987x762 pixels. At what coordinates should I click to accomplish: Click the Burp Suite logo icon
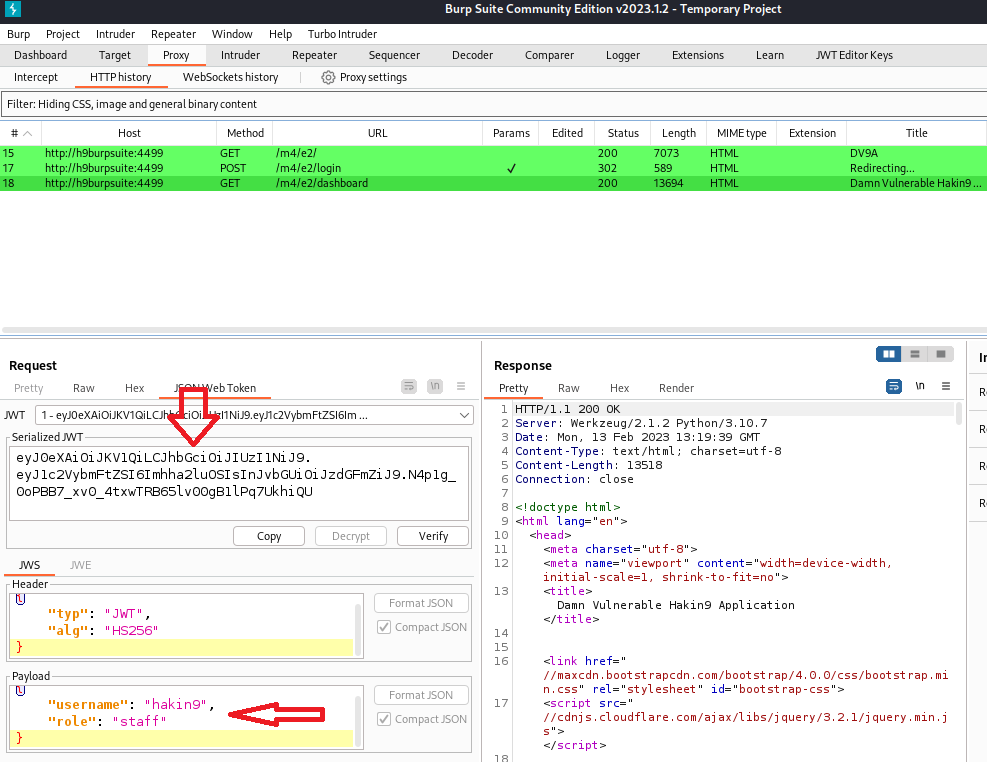(x=13, y=9)
